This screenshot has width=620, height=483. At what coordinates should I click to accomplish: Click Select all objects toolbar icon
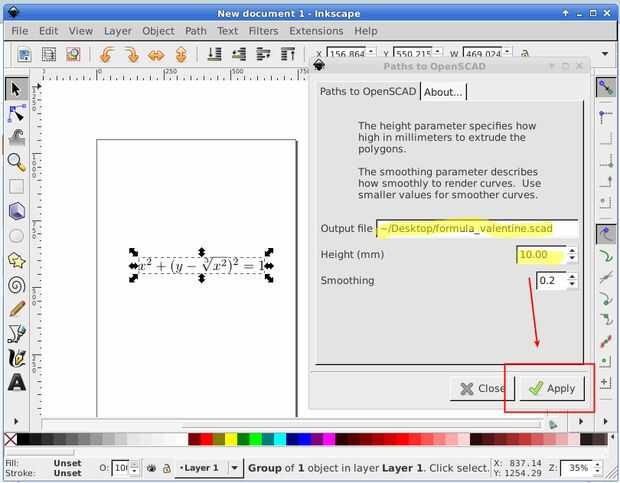25,55
